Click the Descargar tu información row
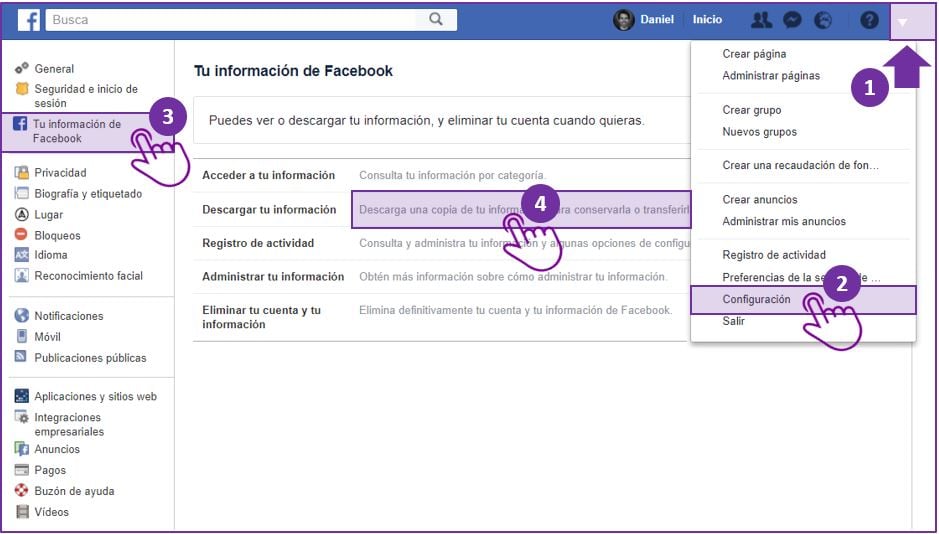939x534 pixels. point(441,210)
